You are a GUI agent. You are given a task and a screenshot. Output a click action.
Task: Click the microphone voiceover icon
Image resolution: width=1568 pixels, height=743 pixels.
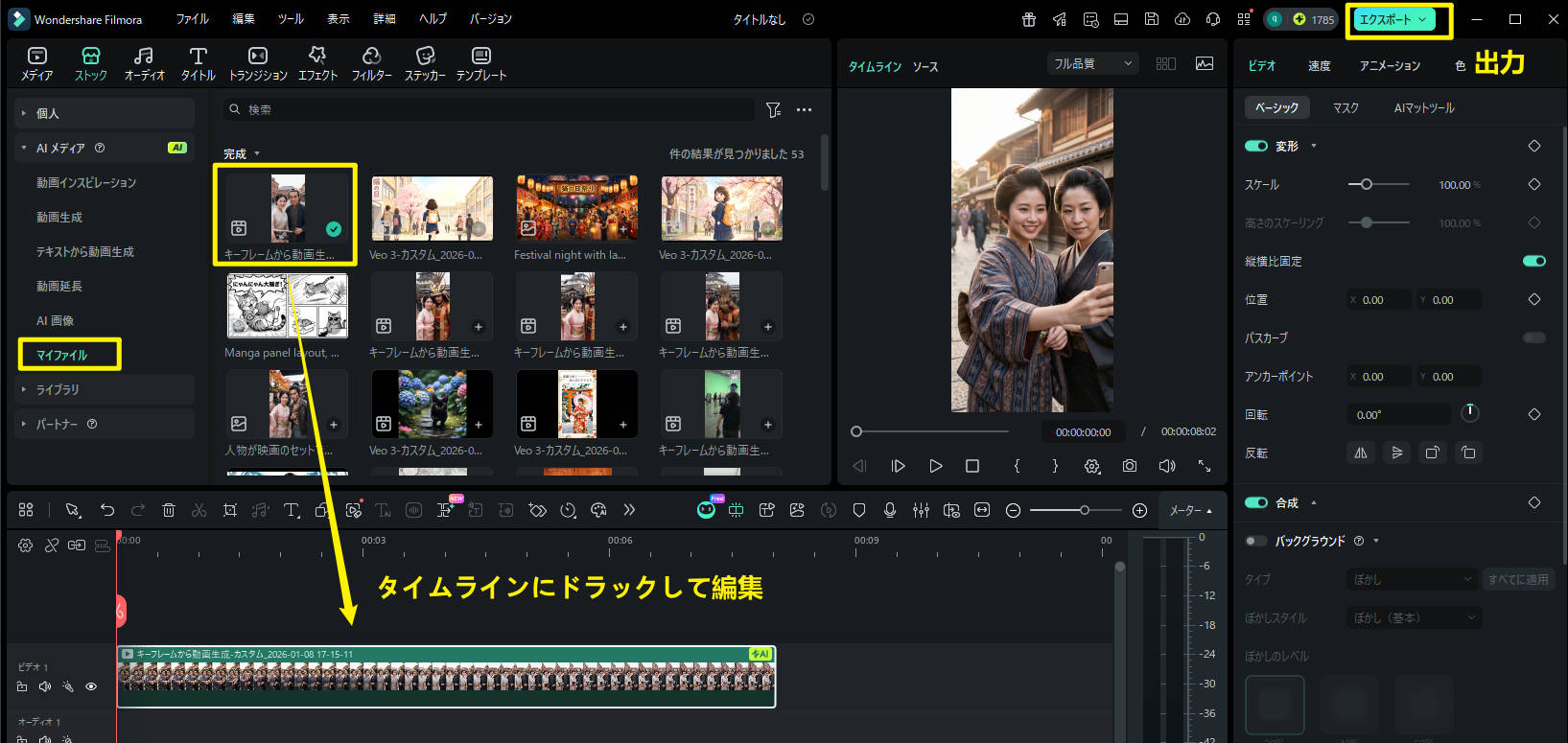click(890, 510)
